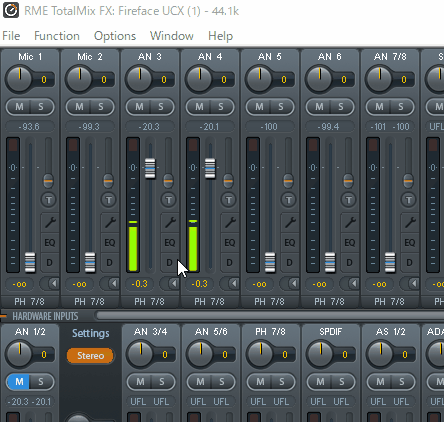The image size is (444, 422).
Task: Open the File menu
Action: [x=11, y=36]
